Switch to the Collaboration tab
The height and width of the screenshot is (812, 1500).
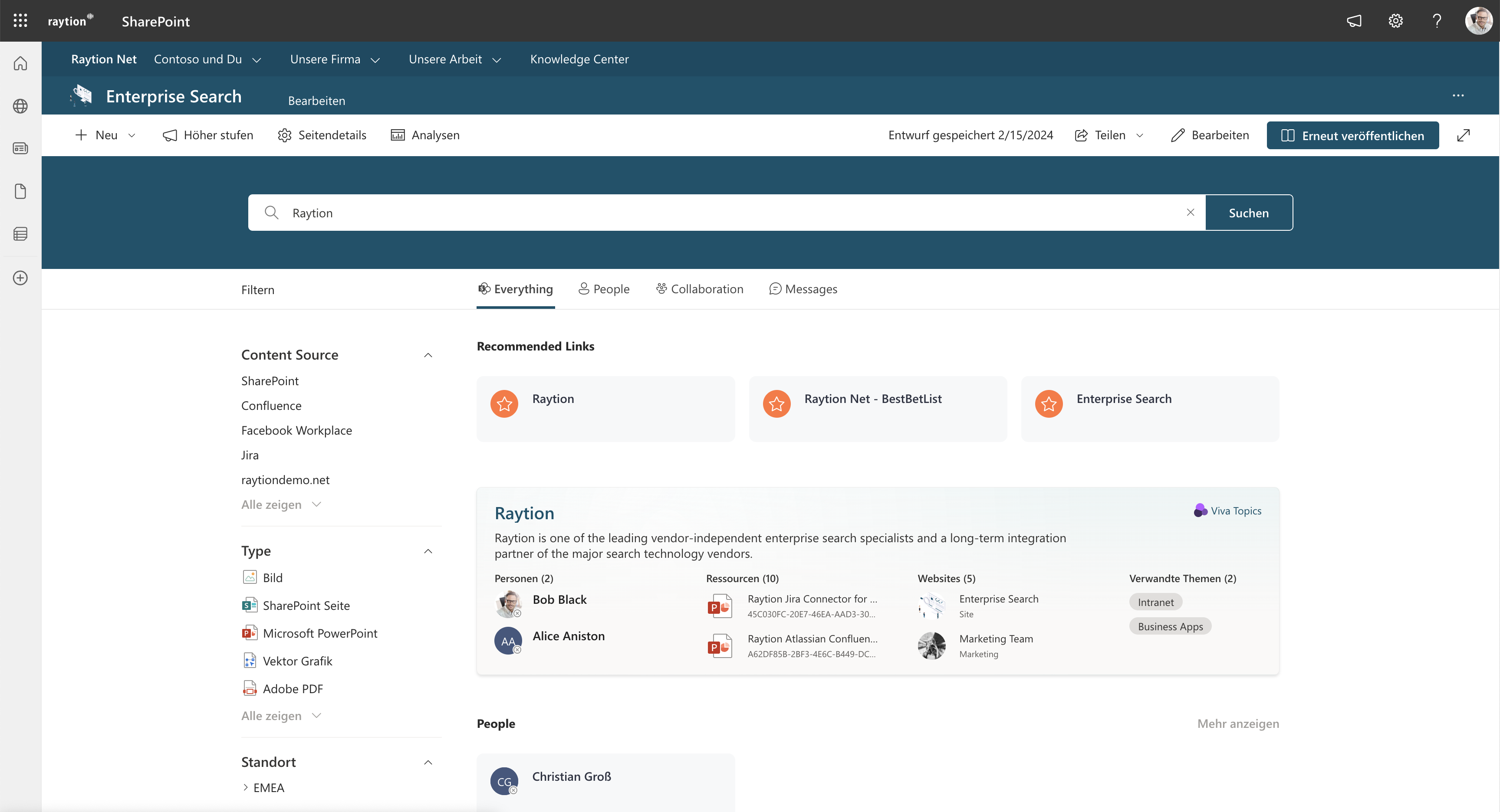coord(699,289)
